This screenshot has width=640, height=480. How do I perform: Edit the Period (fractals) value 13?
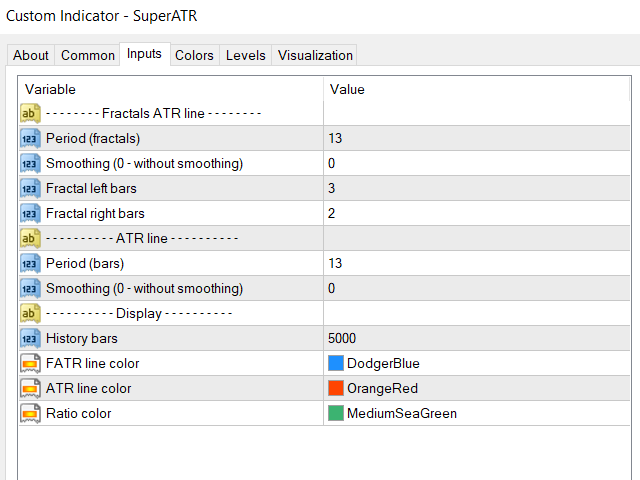click(x=477, y=138)
